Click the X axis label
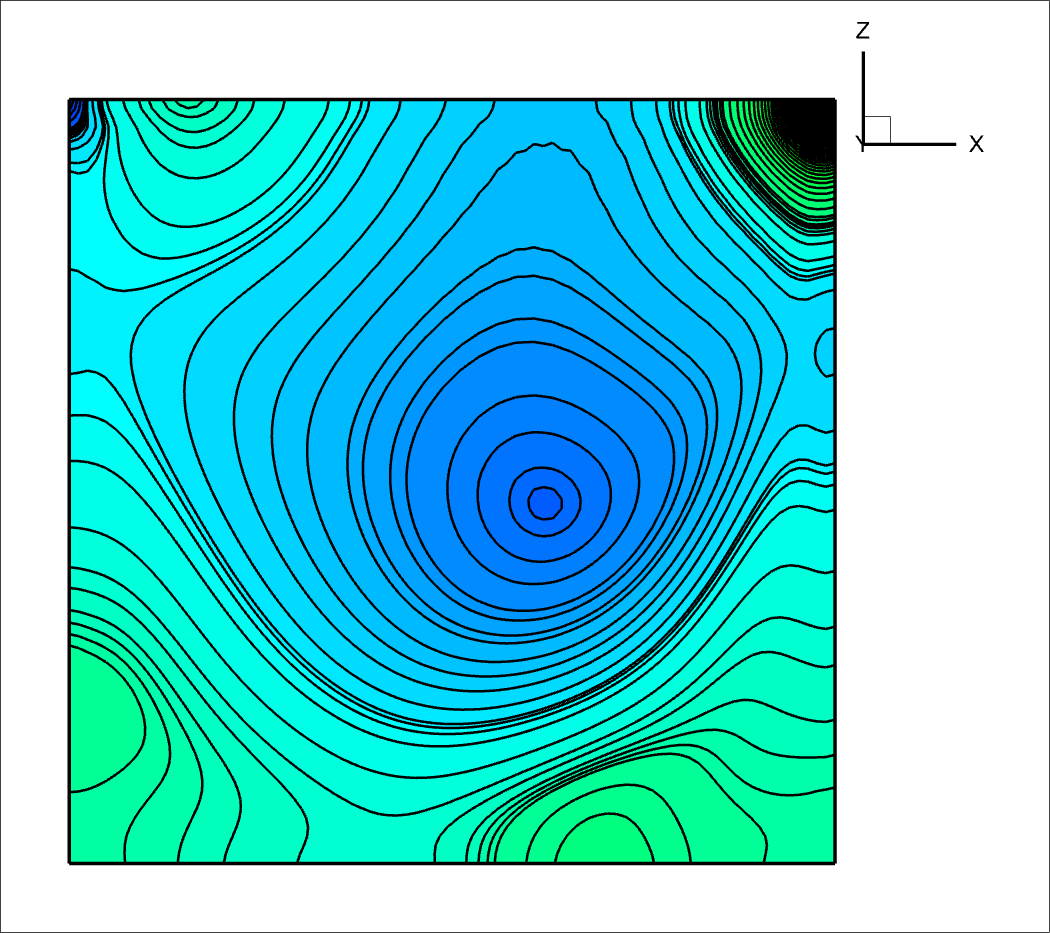 [976, 144]
